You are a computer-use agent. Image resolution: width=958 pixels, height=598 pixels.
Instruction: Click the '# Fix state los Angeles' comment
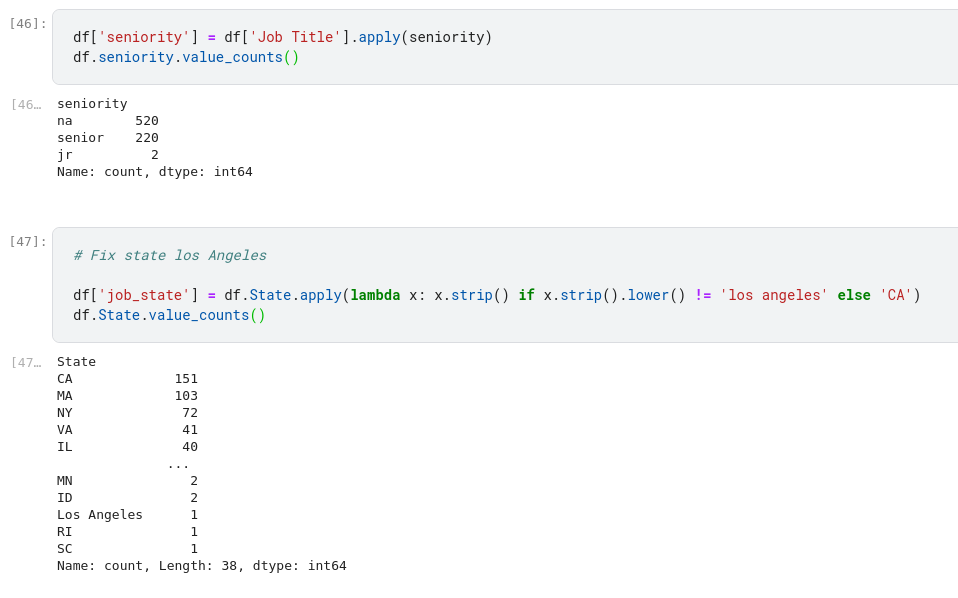[170, 255]
